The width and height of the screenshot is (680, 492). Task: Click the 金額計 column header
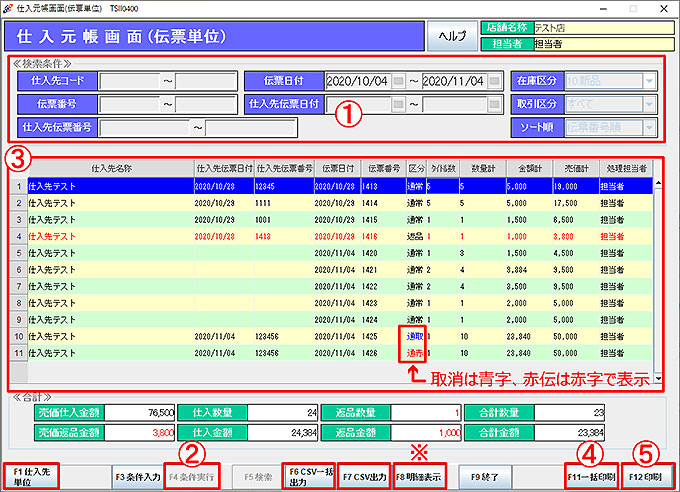click(530, 168)
